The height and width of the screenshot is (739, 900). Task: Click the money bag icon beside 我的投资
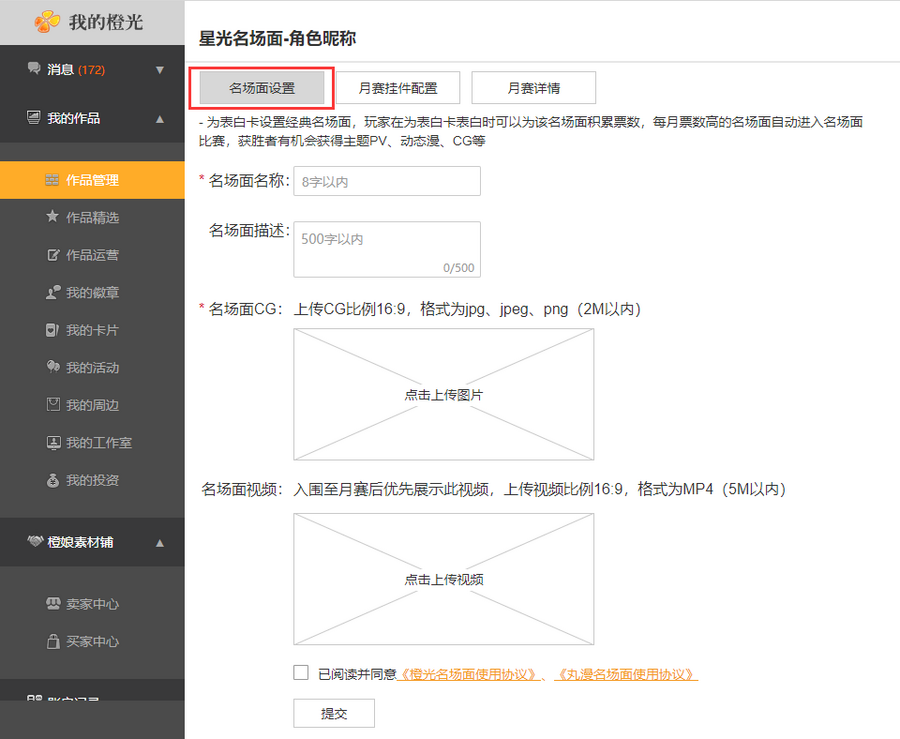pos(53,480)
